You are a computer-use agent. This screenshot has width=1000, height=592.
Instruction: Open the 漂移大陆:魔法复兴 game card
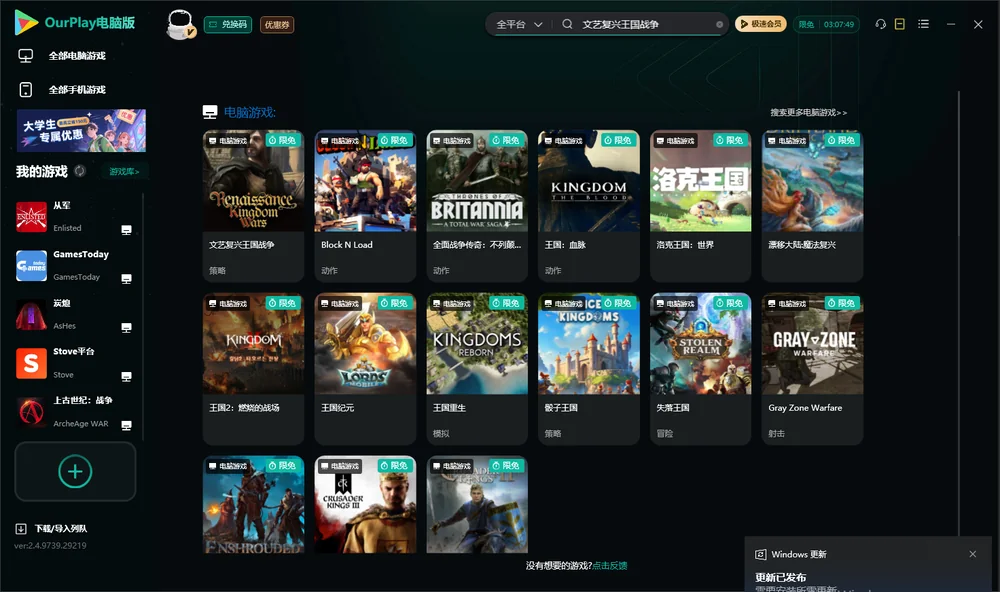[812, 205]
